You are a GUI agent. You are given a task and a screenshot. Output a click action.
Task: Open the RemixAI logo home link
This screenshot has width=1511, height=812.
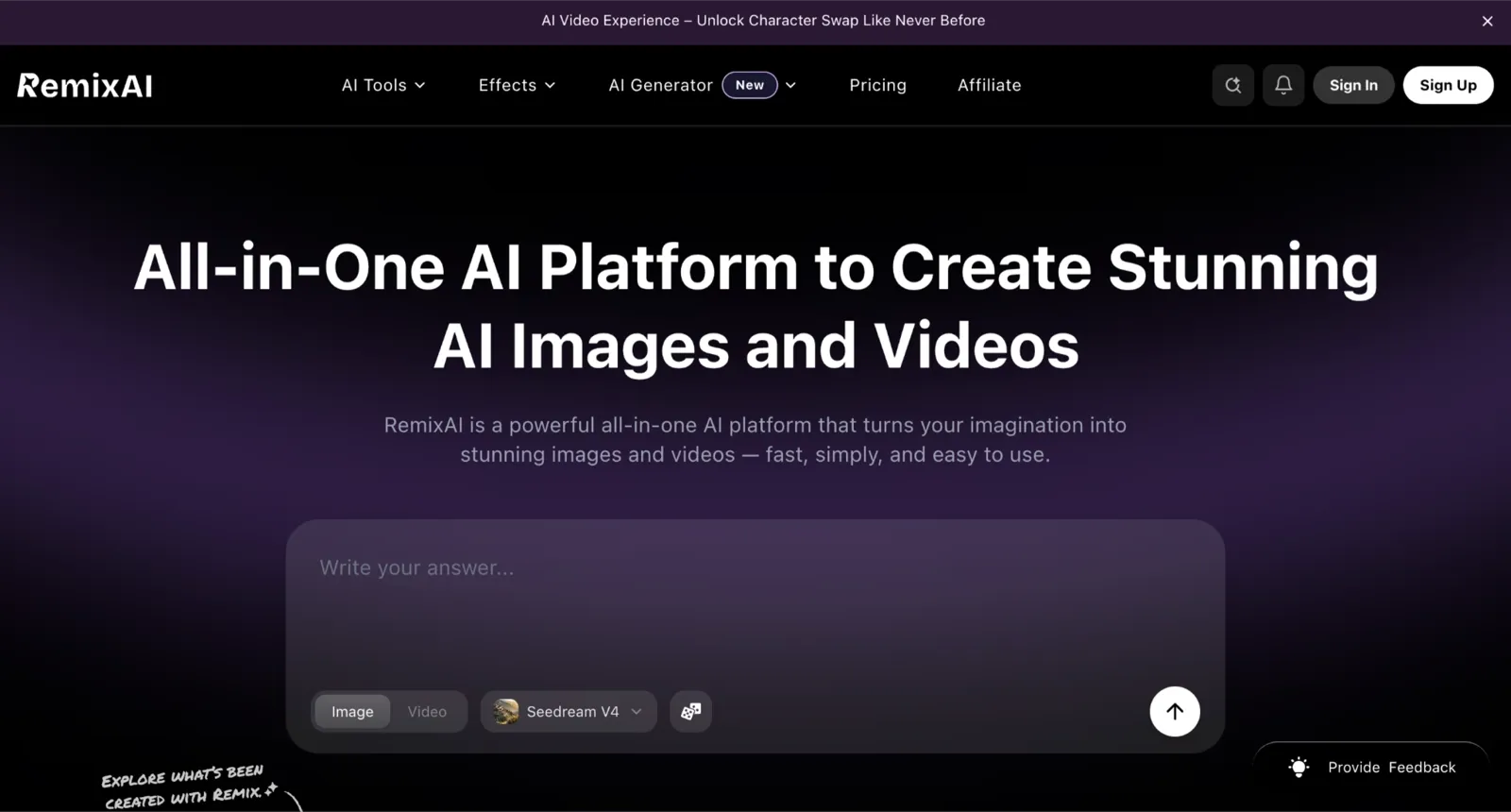coord(85,86)
